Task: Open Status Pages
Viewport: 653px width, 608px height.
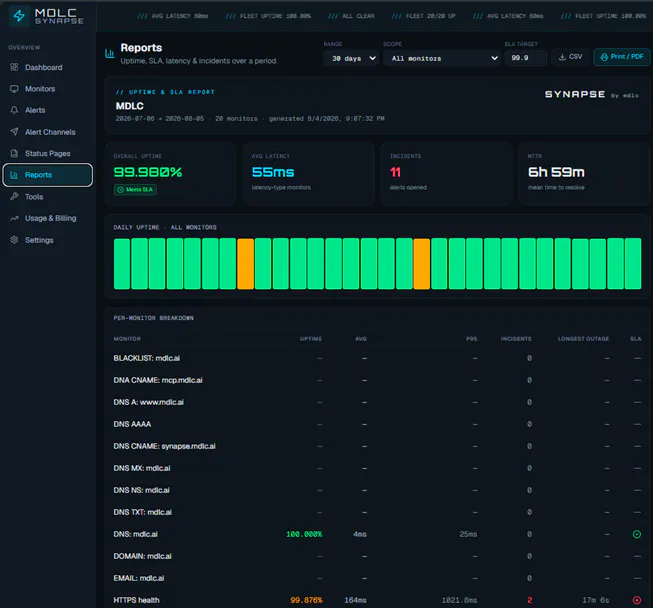Action: coord(47,153)
